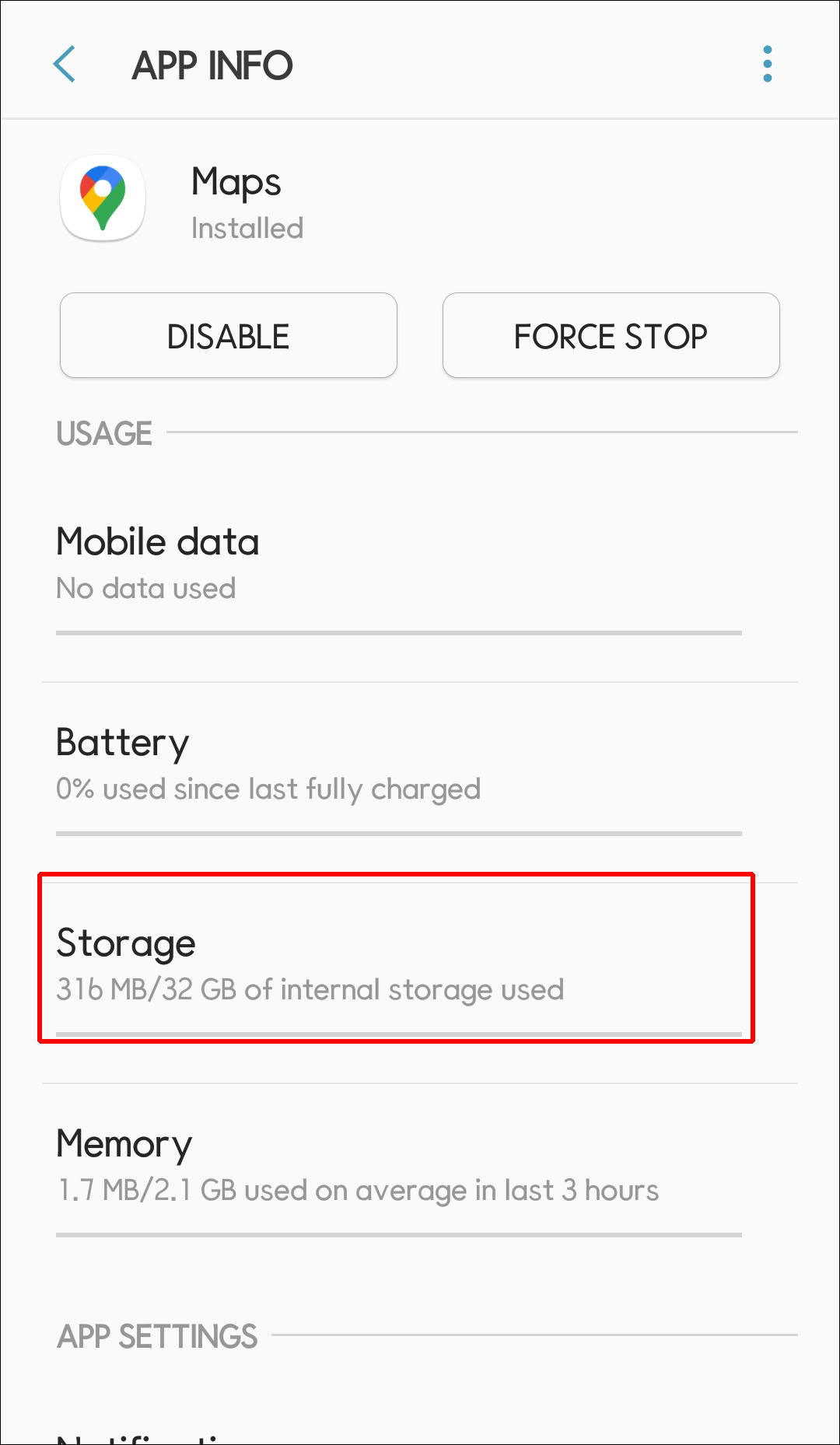Image resolution: width=840 pixels, height=1445 pixels.
Task: Tap the USAGE section header
Action: tap(104, 434)
